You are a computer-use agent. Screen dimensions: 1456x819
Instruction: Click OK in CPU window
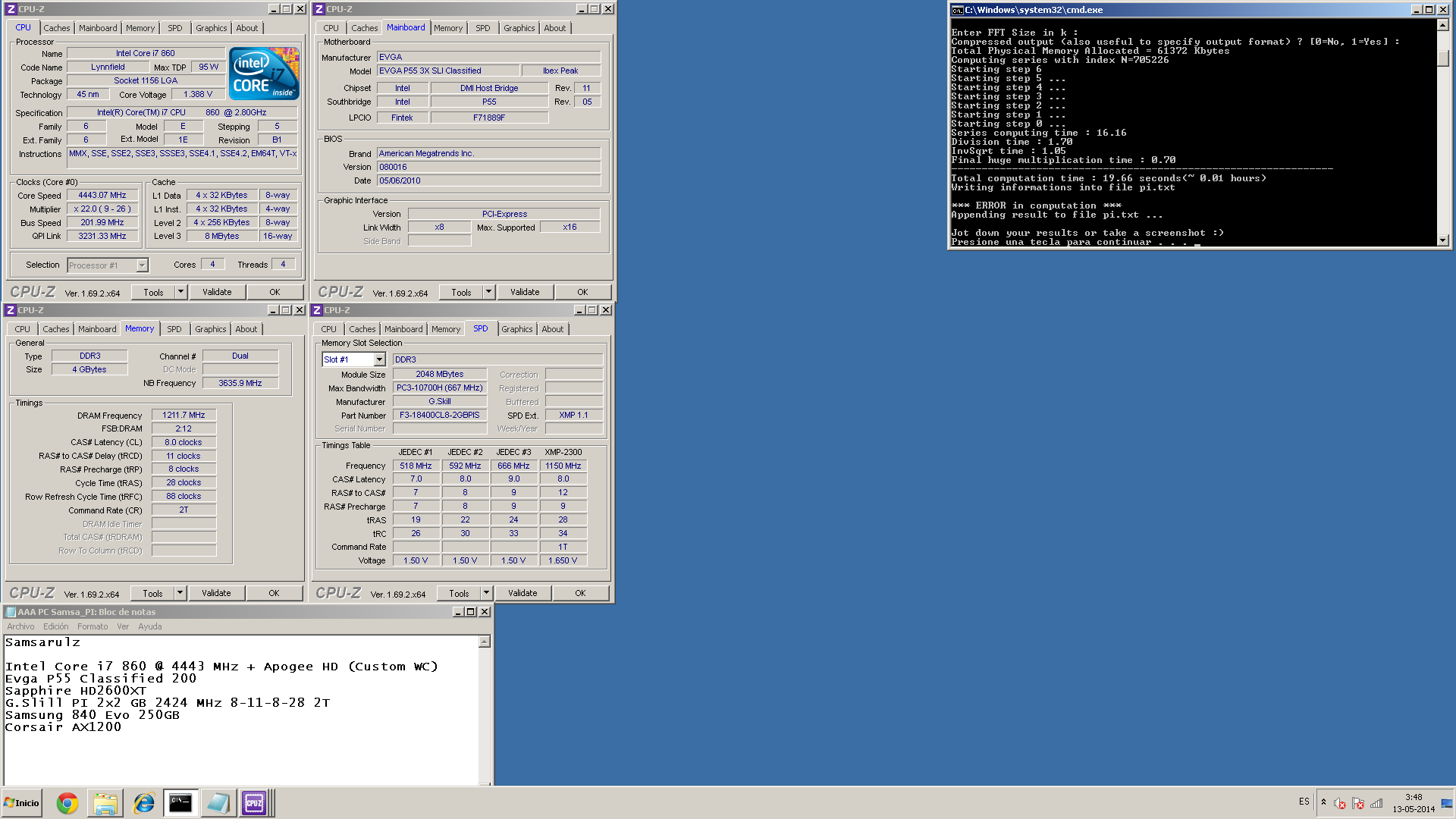click(x=275, y=292)
